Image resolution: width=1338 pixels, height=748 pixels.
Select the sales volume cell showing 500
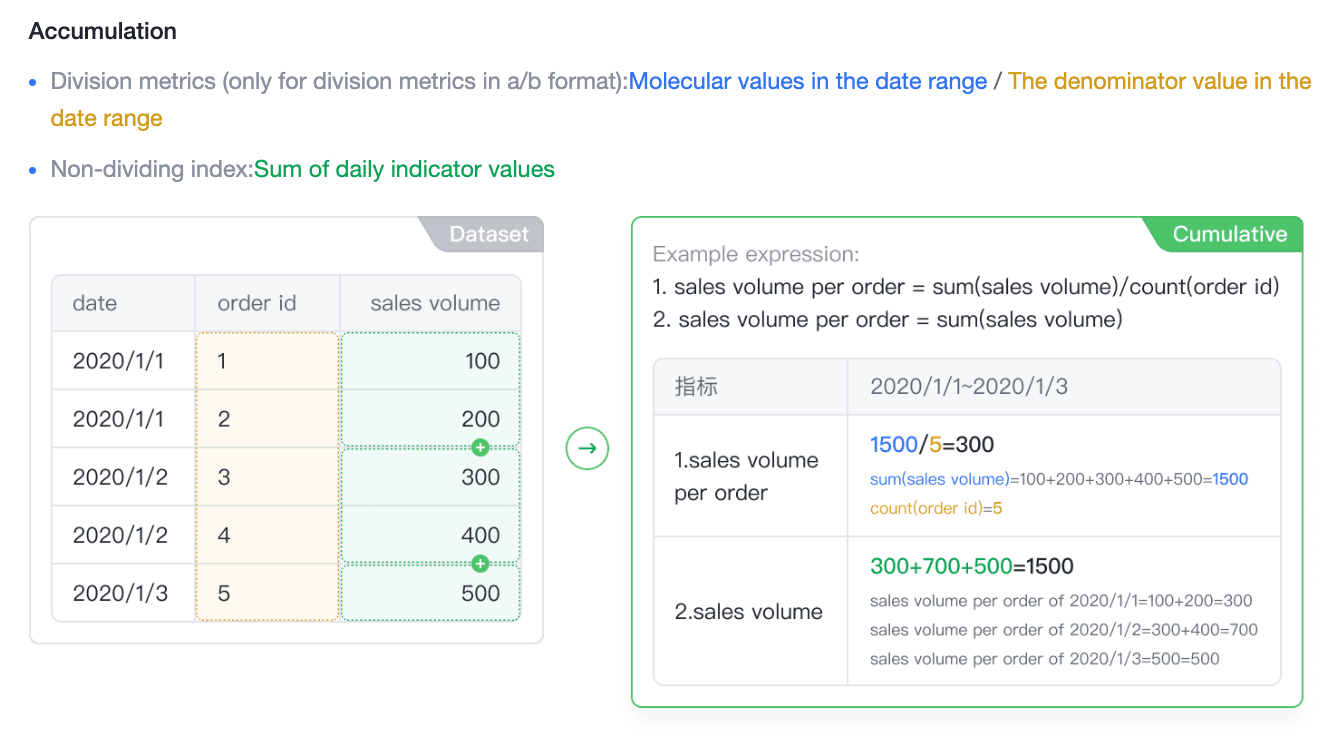click(x=431, y=593)
